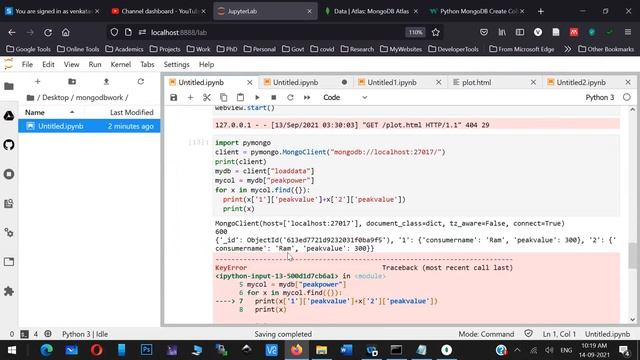Click the kernel status circle indicator
This screenshot has width=640, height=360.
[x=627, y=97]
